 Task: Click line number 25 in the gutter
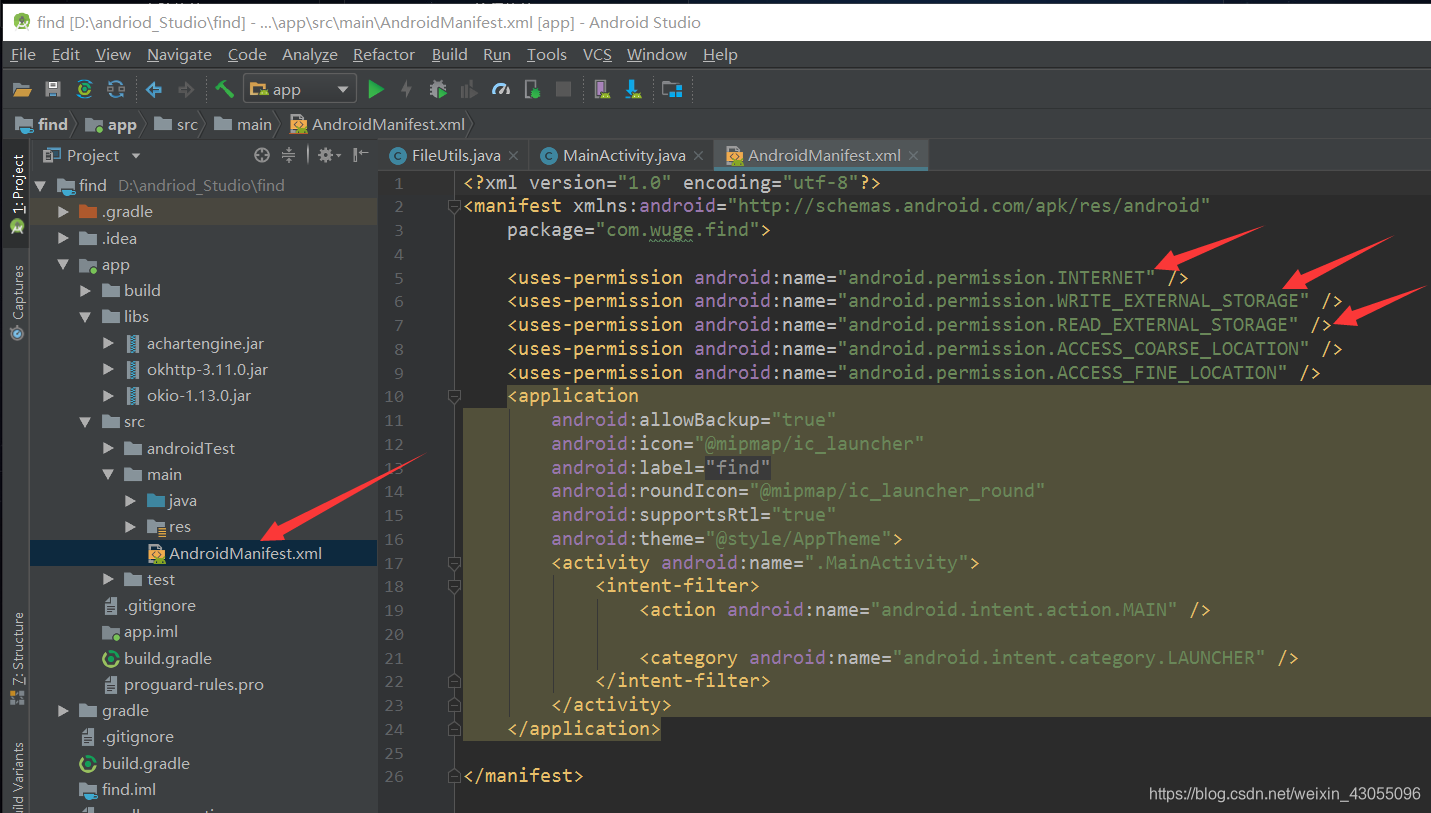pyautogui.click(x=394, y=753)
